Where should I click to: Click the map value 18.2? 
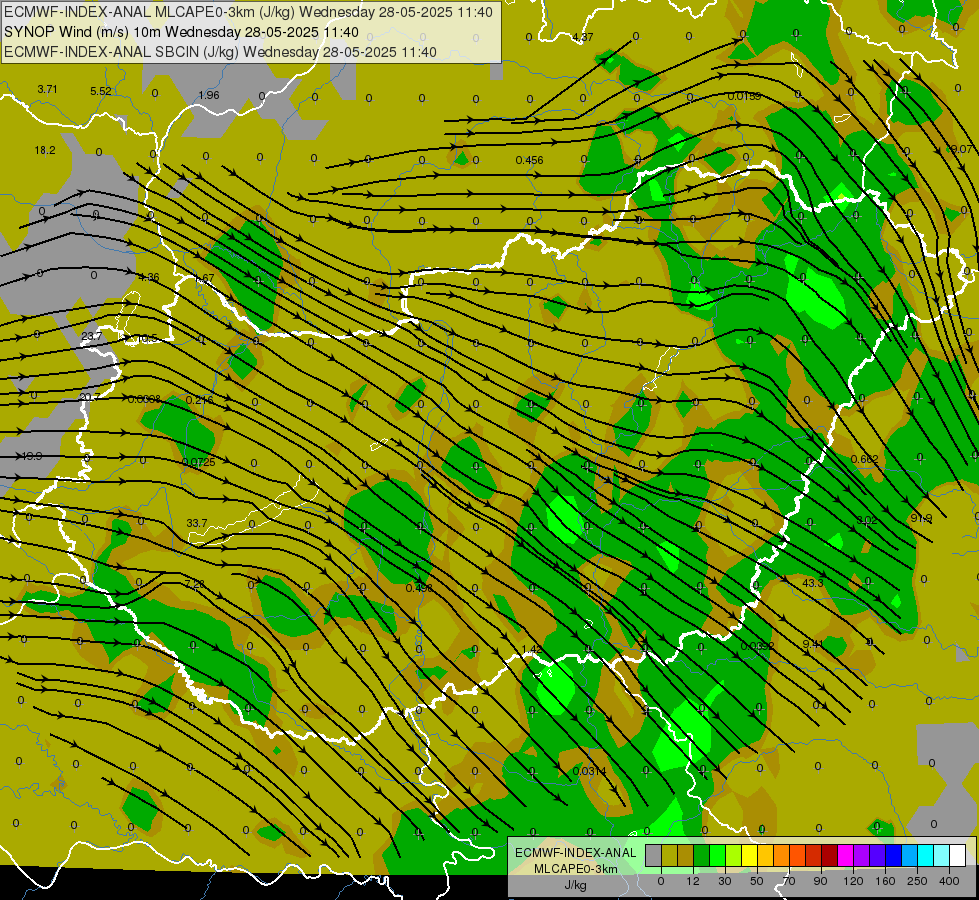(45, 150)
